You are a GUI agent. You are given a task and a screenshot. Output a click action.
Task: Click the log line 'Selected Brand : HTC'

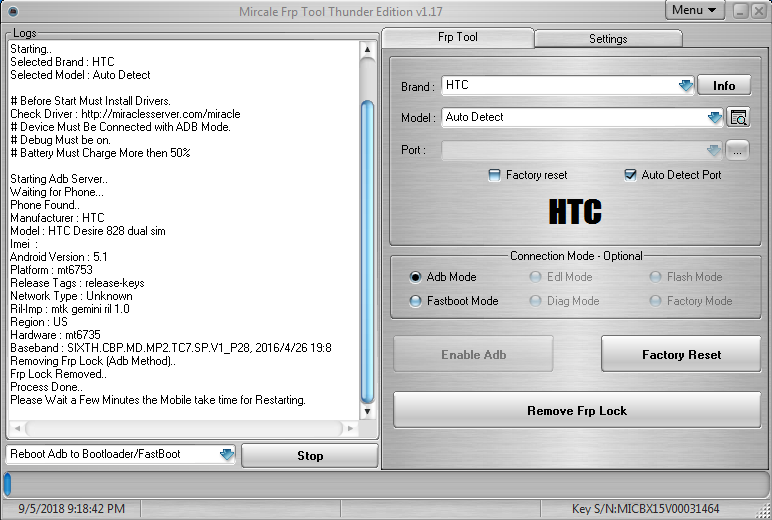point(62,62)
